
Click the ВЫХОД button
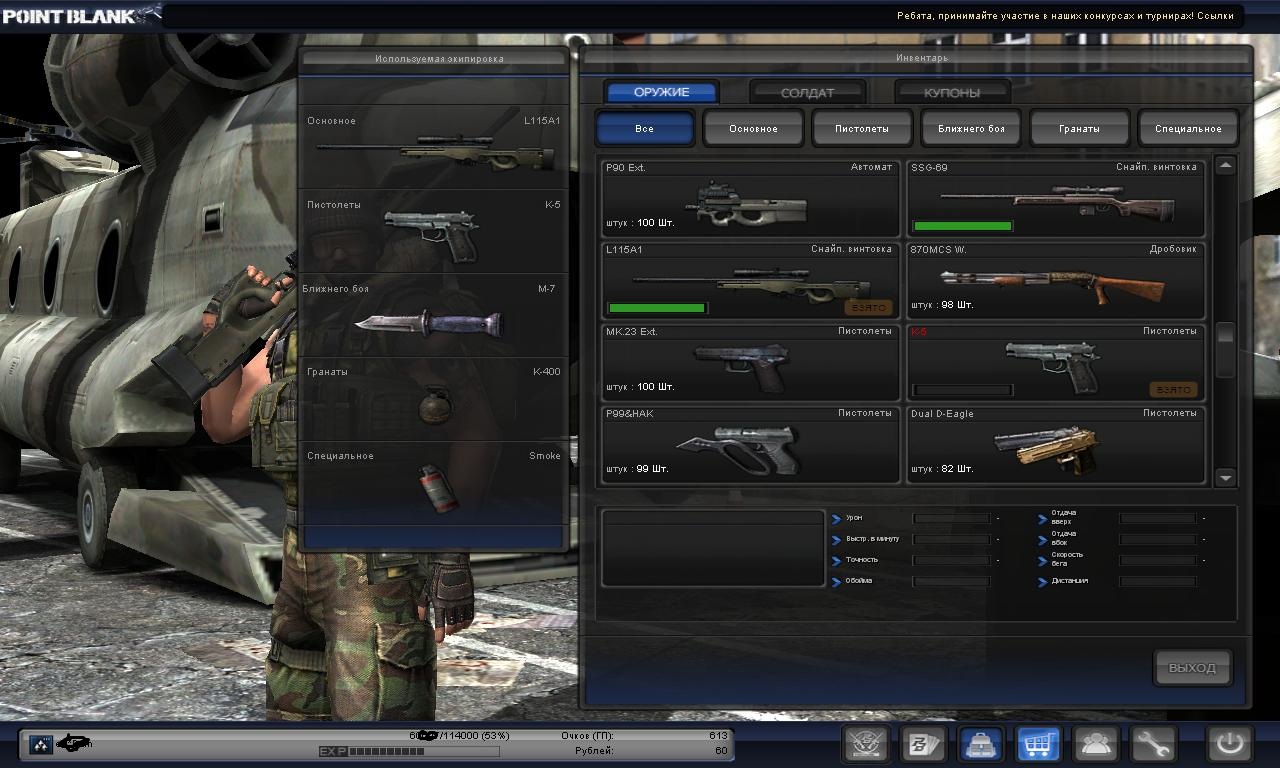pos(1192,668)
